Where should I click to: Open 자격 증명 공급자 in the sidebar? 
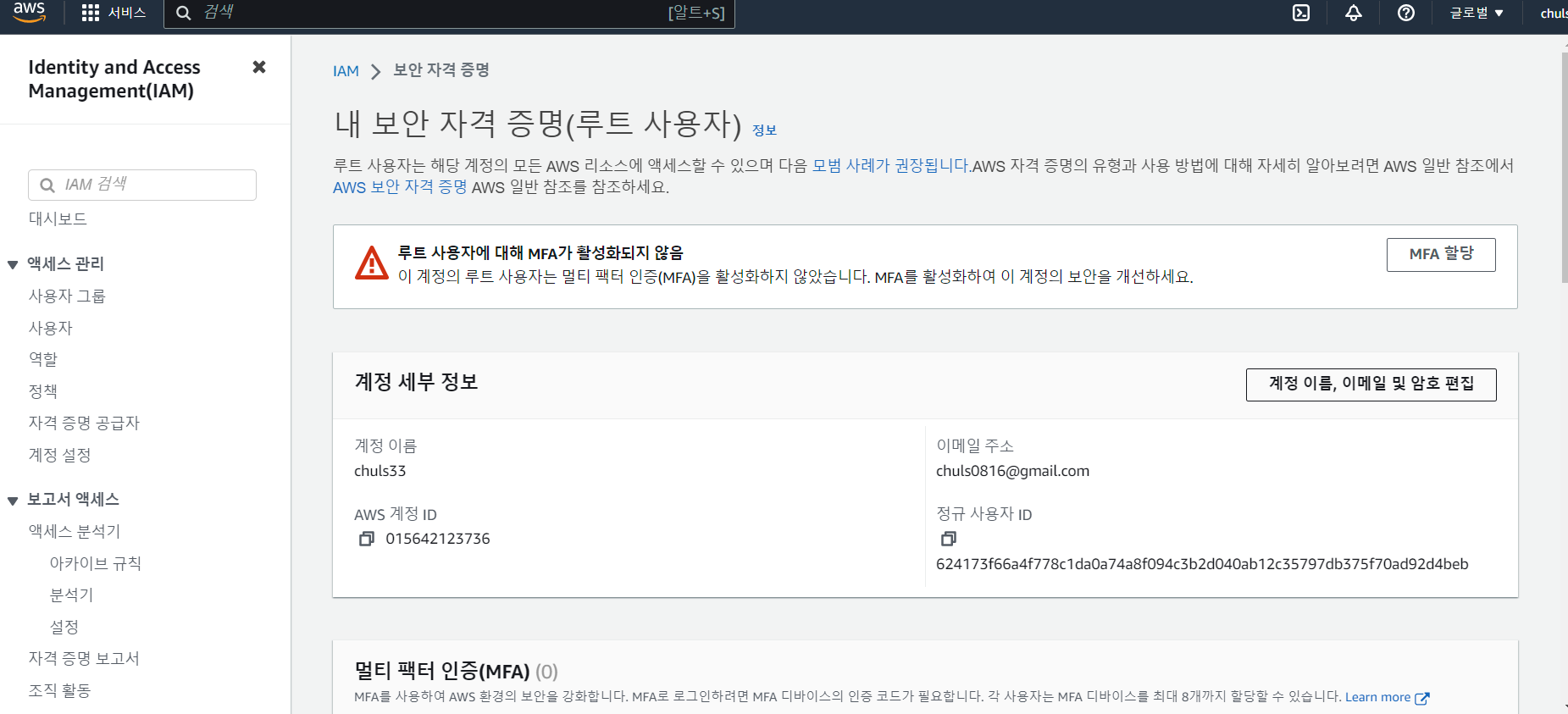pos(84,423)
